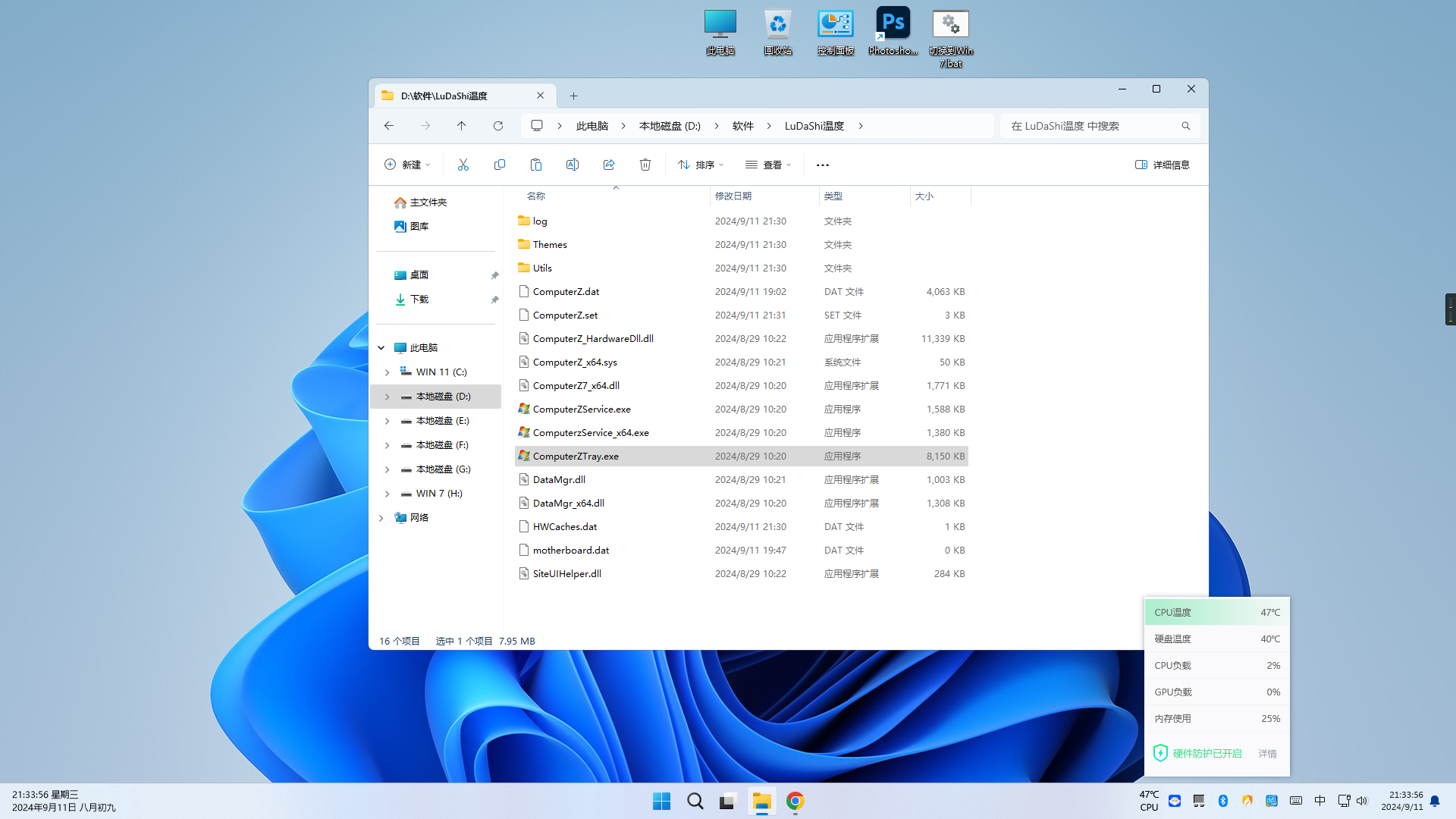Expand the 网络 tree node
Screen dimensions: 1456x819
point(381,518)
